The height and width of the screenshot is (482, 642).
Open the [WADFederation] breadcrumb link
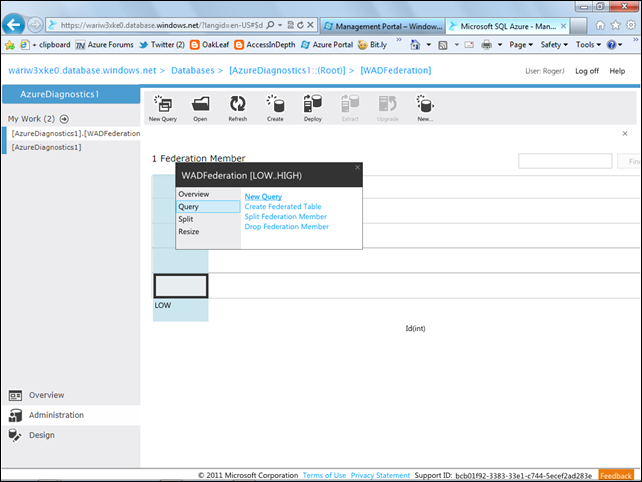point(396,70)
